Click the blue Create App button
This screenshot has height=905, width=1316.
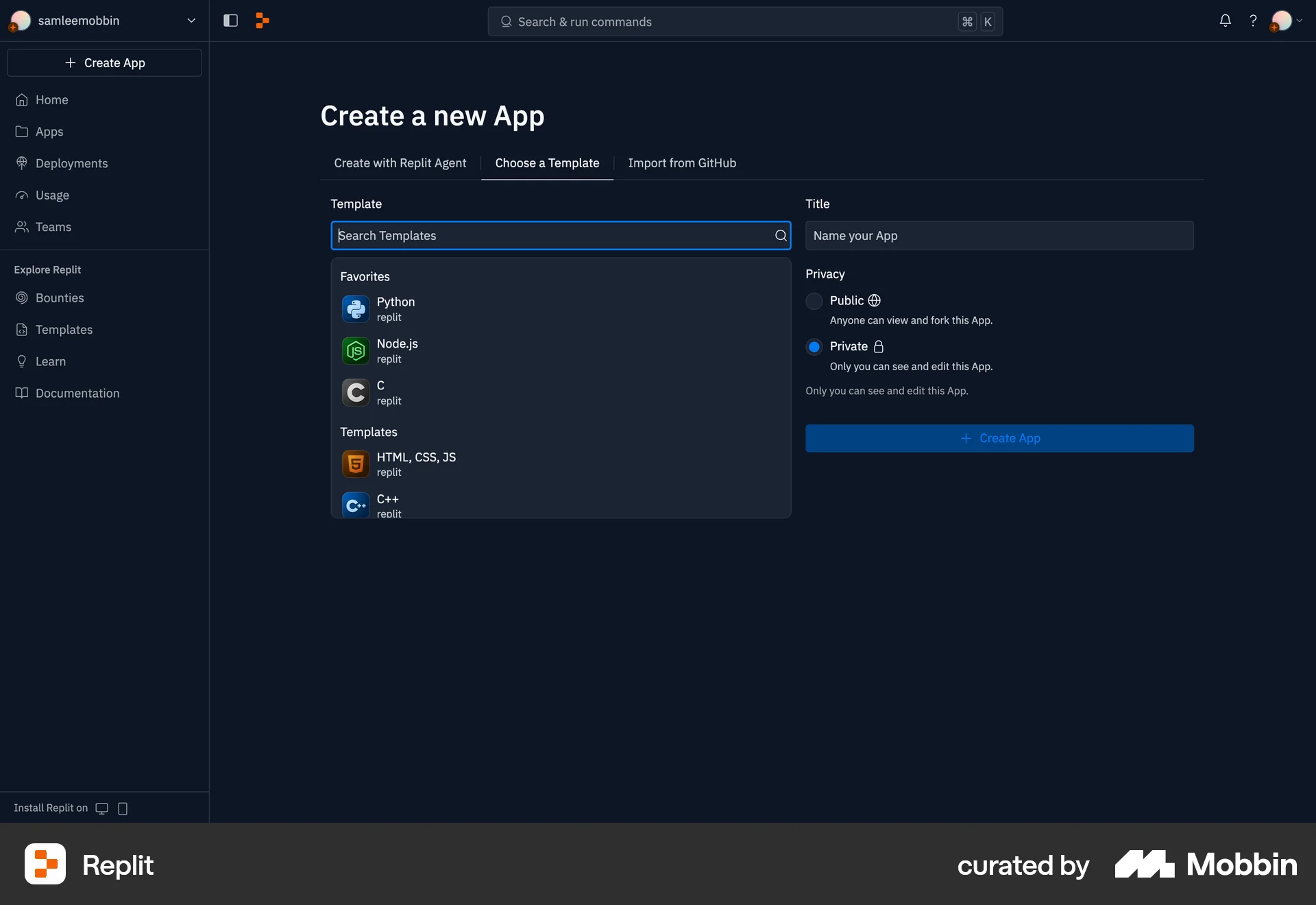pyautogui.click(x=1000, y=438)
